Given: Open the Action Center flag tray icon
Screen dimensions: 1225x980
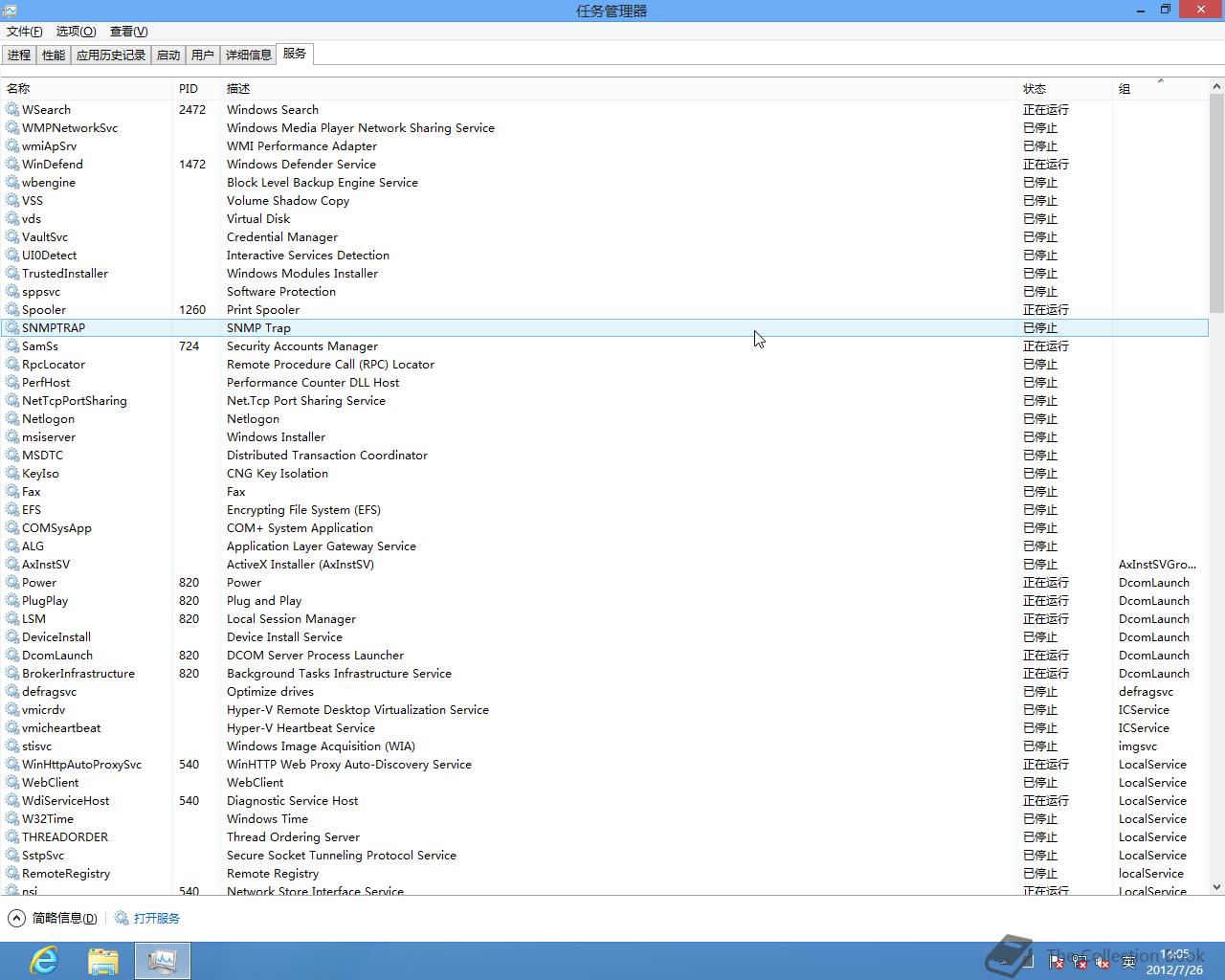Looking at the screenshot, I should (1057, 962).
